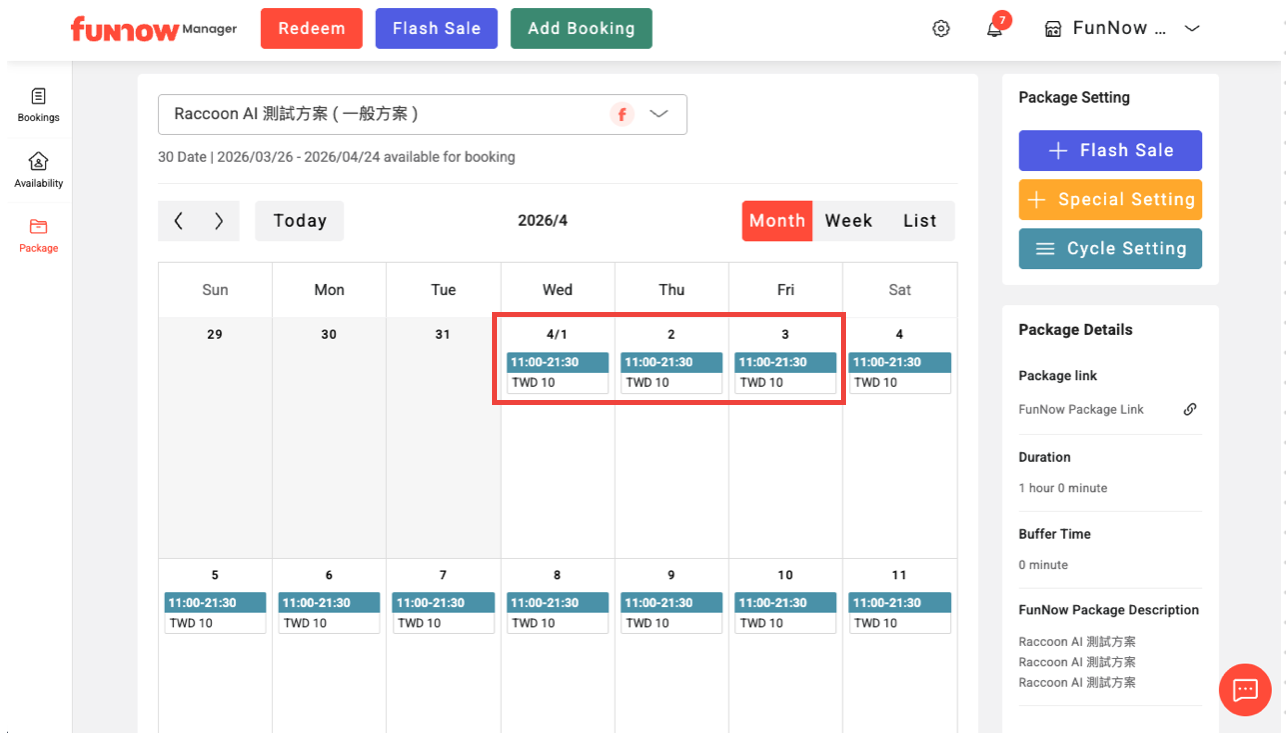Go to previous month arrow
This screenshot has width=1286, height=734.
pos(179,221)
